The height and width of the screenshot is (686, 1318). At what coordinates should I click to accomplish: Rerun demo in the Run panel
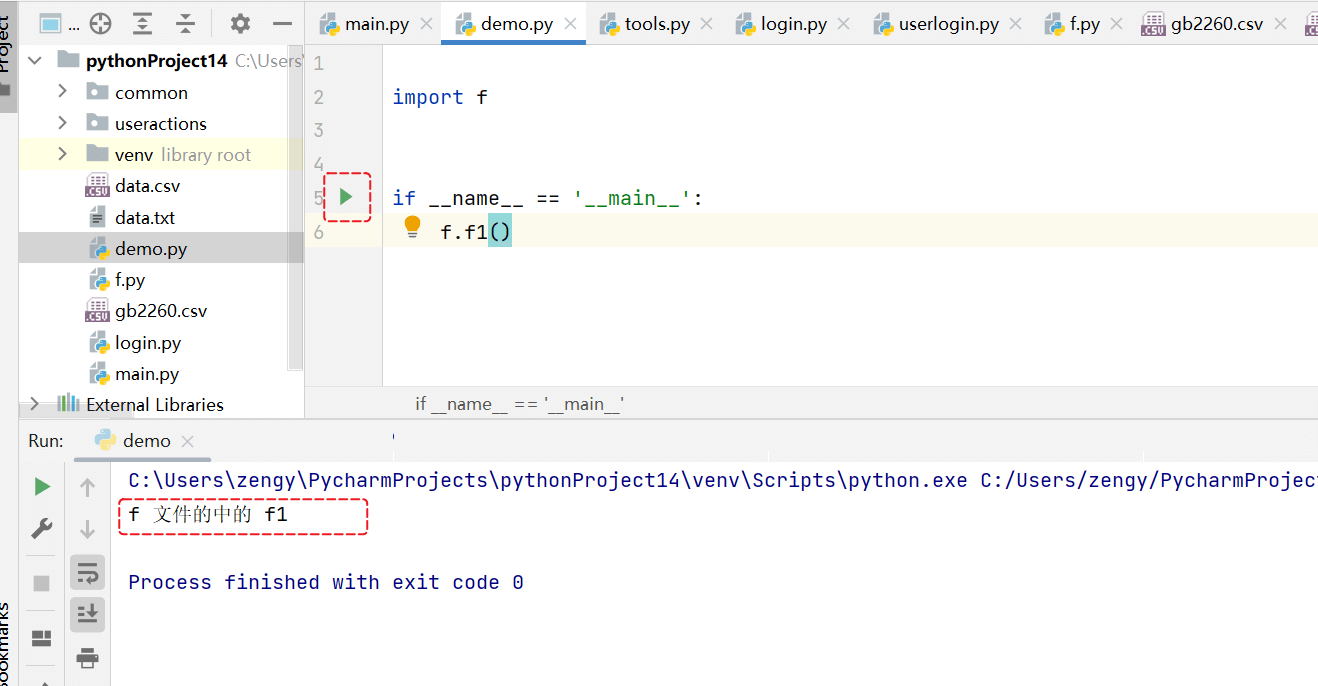[42, 487]
